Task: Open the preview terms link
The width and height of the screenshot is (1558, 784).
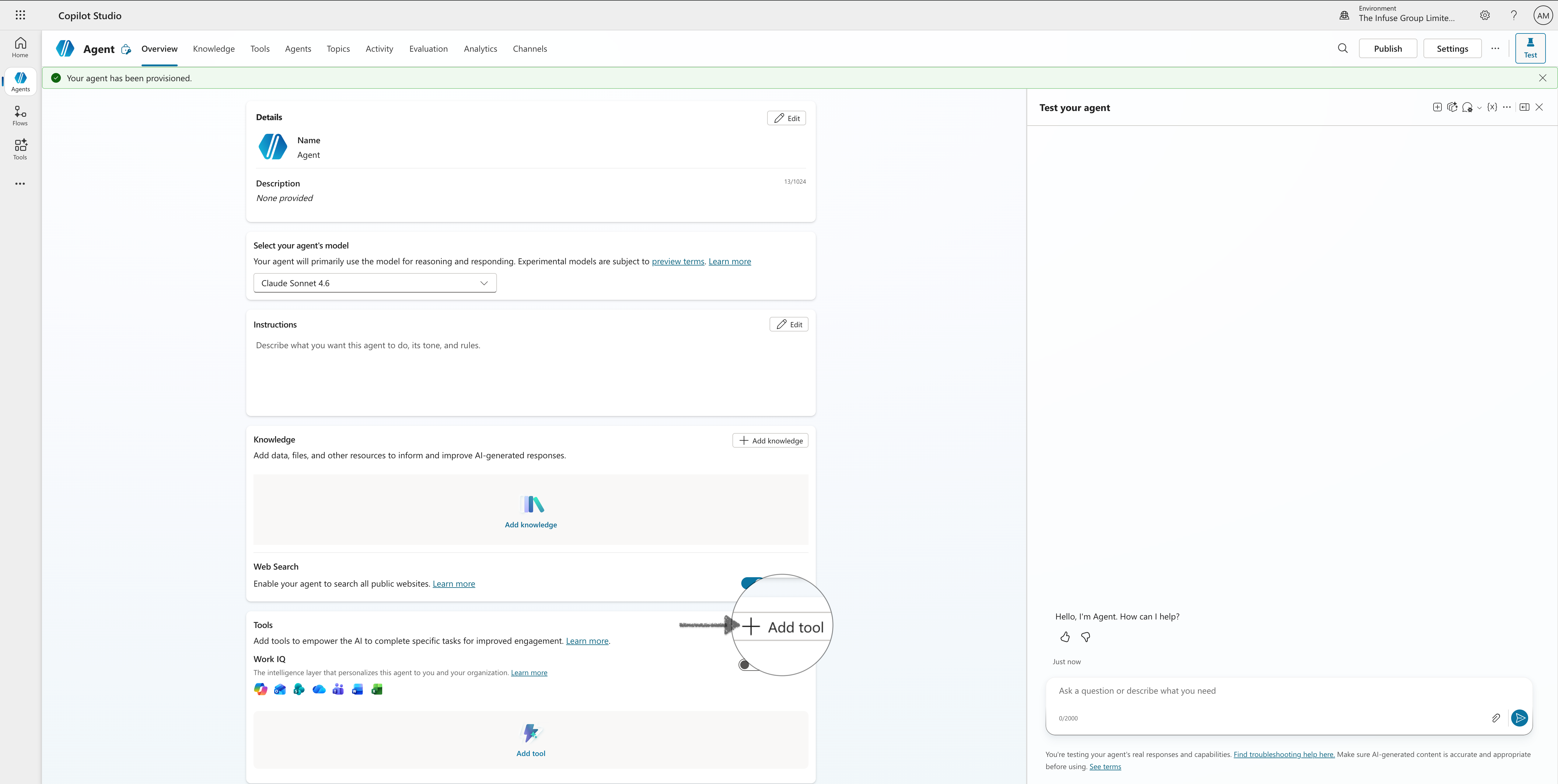Action: coord(678,262)
